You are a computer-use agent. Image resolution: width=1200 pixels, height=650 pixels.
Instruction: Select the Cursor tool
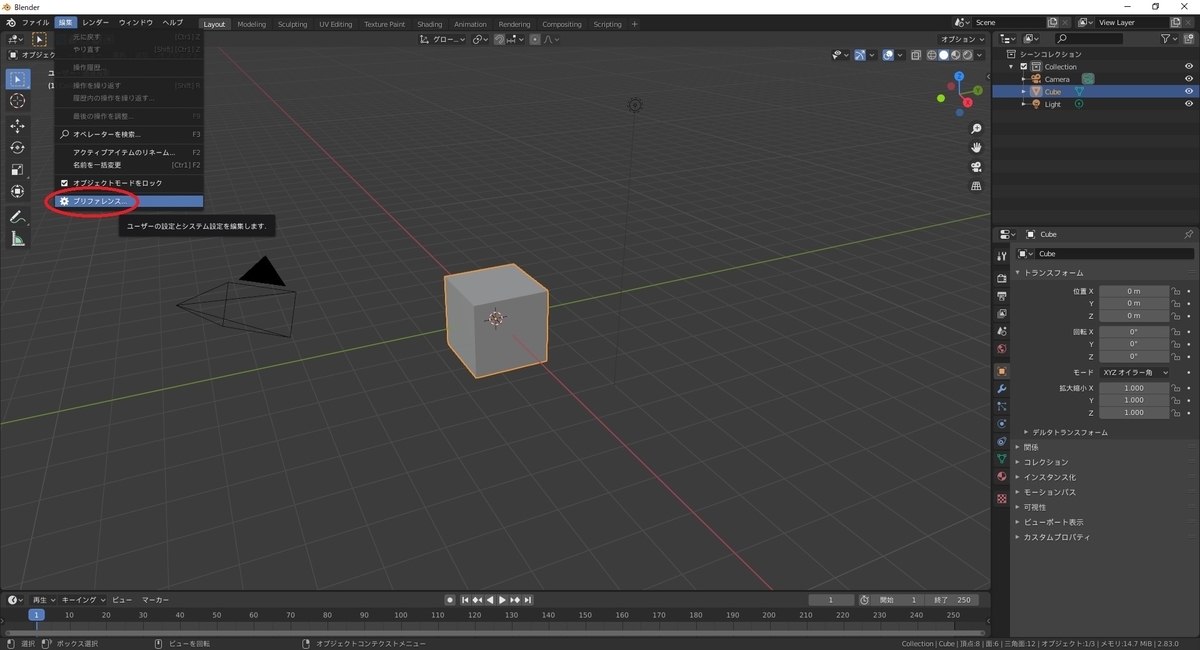click(x=18, y=101)
